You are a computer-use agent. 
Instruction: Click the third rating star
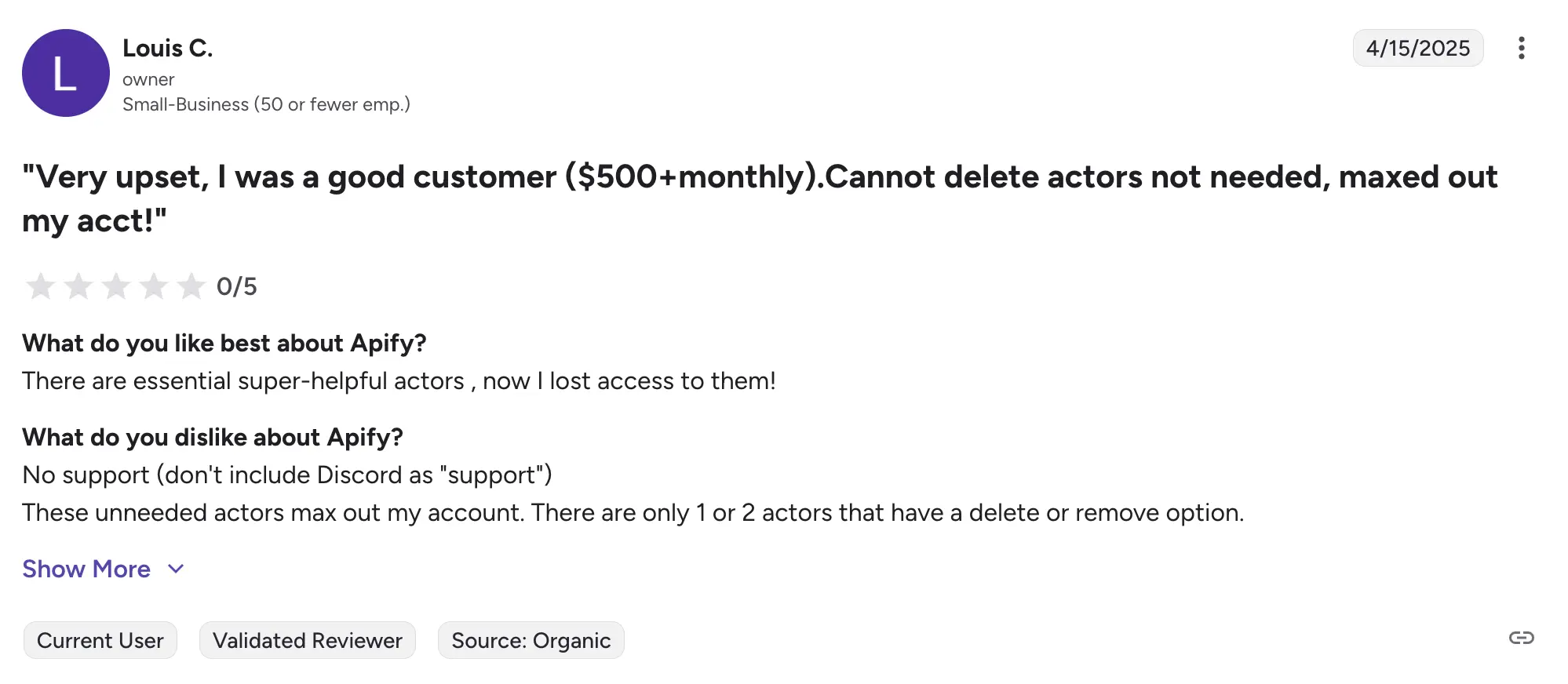point(115,286)
